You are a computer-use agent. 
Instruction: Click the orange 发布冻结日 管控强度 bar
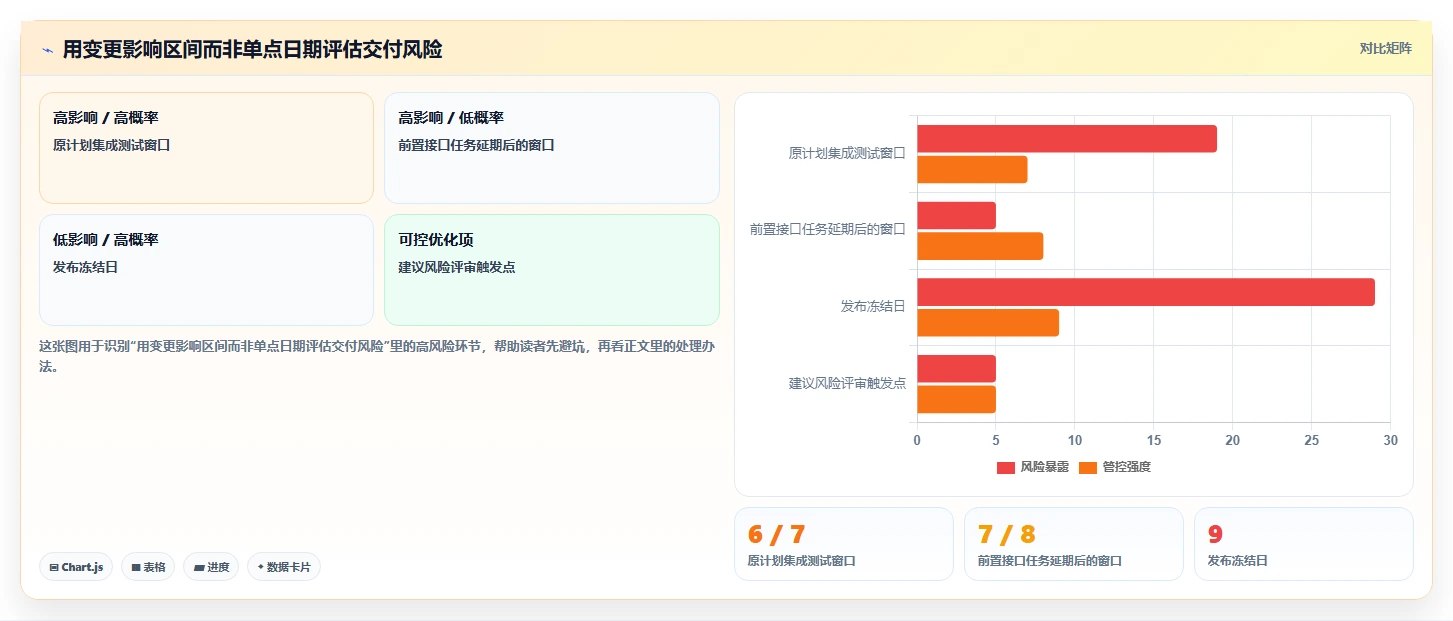[988, 323]
